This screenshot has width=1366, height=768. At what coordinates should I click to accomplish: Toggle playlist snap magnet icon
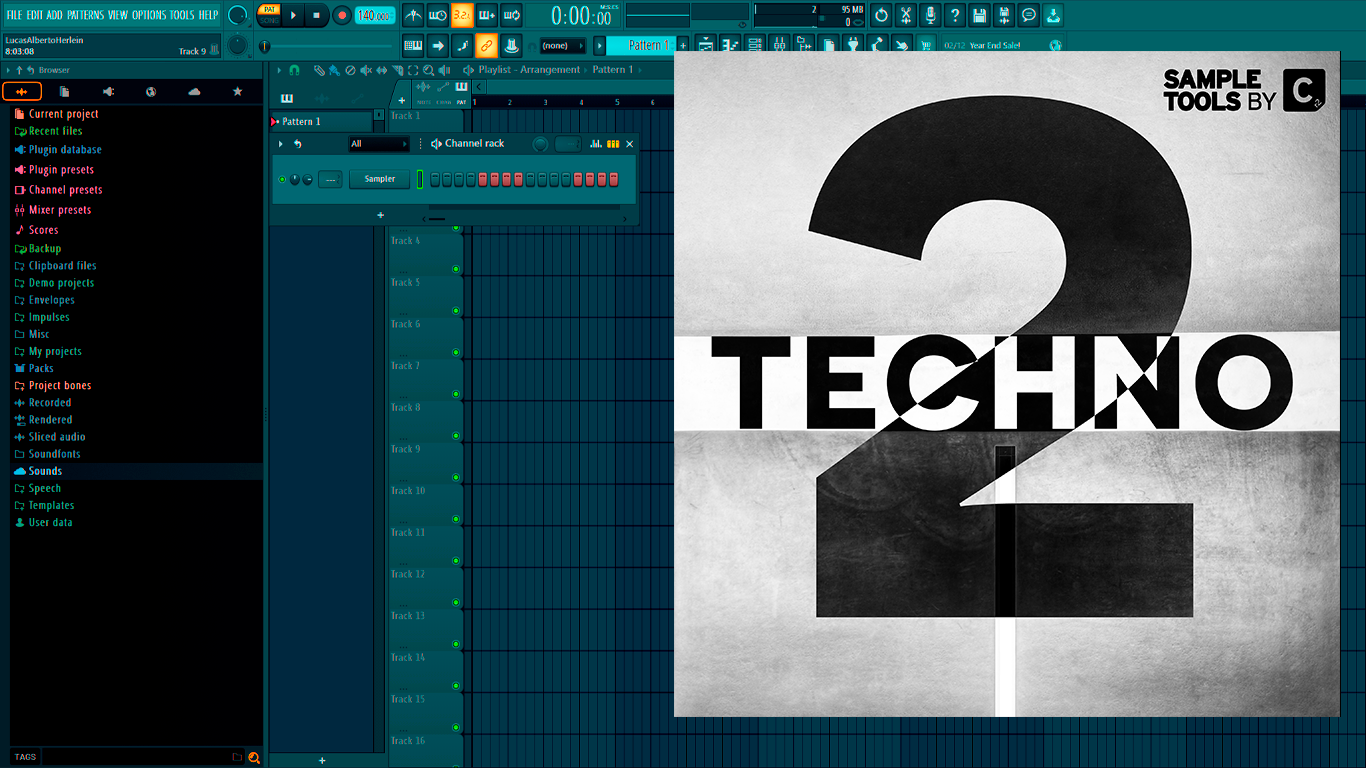294,70
